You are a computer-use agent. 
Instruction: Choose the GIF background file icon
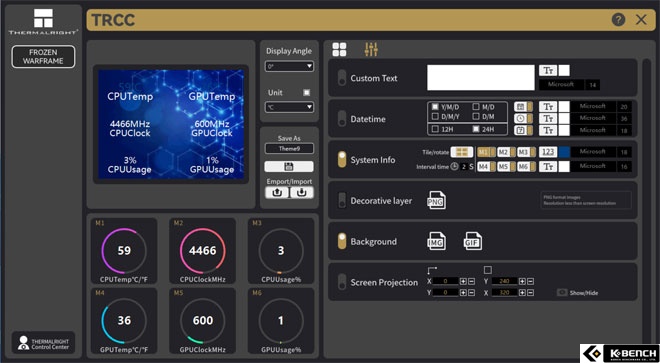tap(473, 241)
